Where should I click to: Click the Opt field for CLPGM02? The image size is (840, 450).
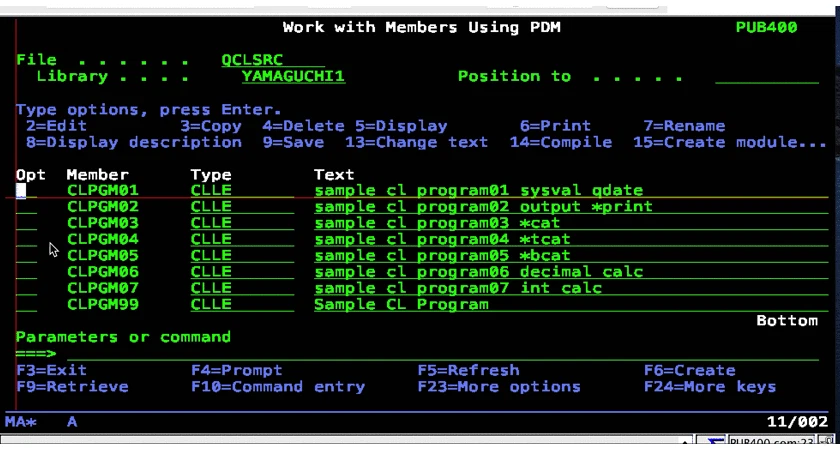click(x=26, y=207)
